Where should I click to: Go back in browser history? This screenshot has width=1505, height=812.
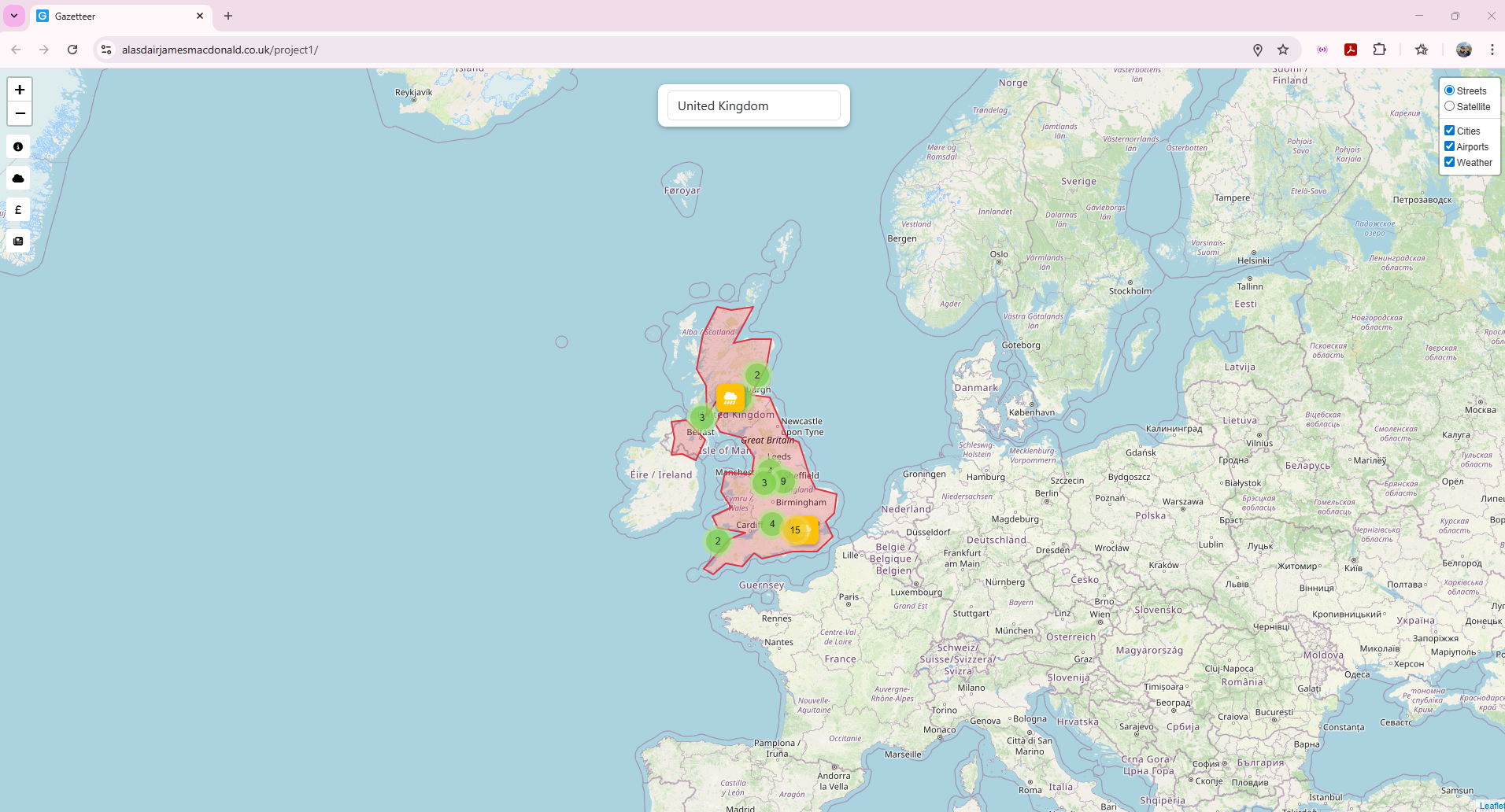16,50
